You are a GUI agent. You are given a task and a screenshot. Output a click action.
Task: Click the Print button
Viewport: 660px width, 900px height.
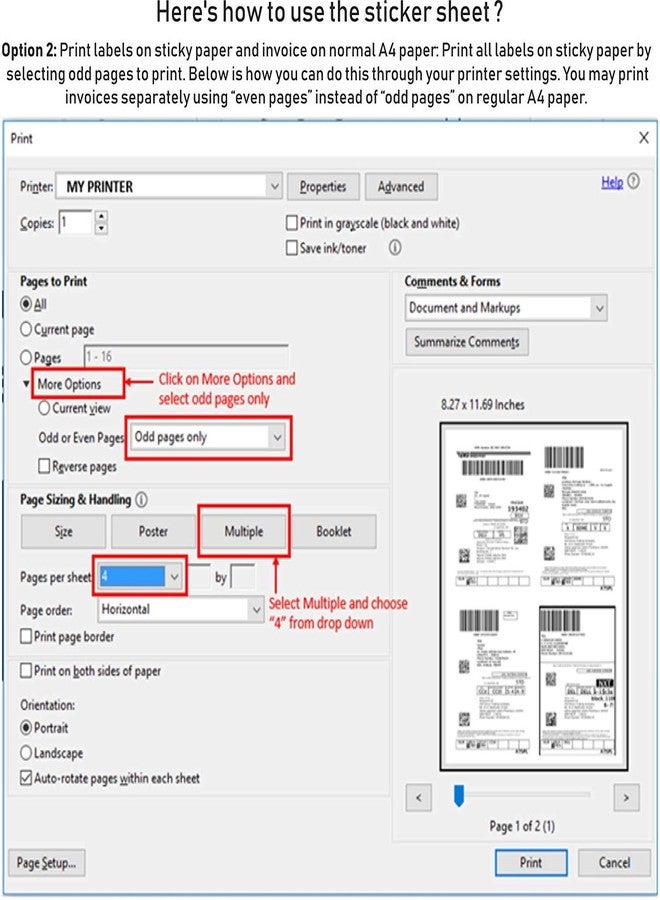tap(531, 862)
